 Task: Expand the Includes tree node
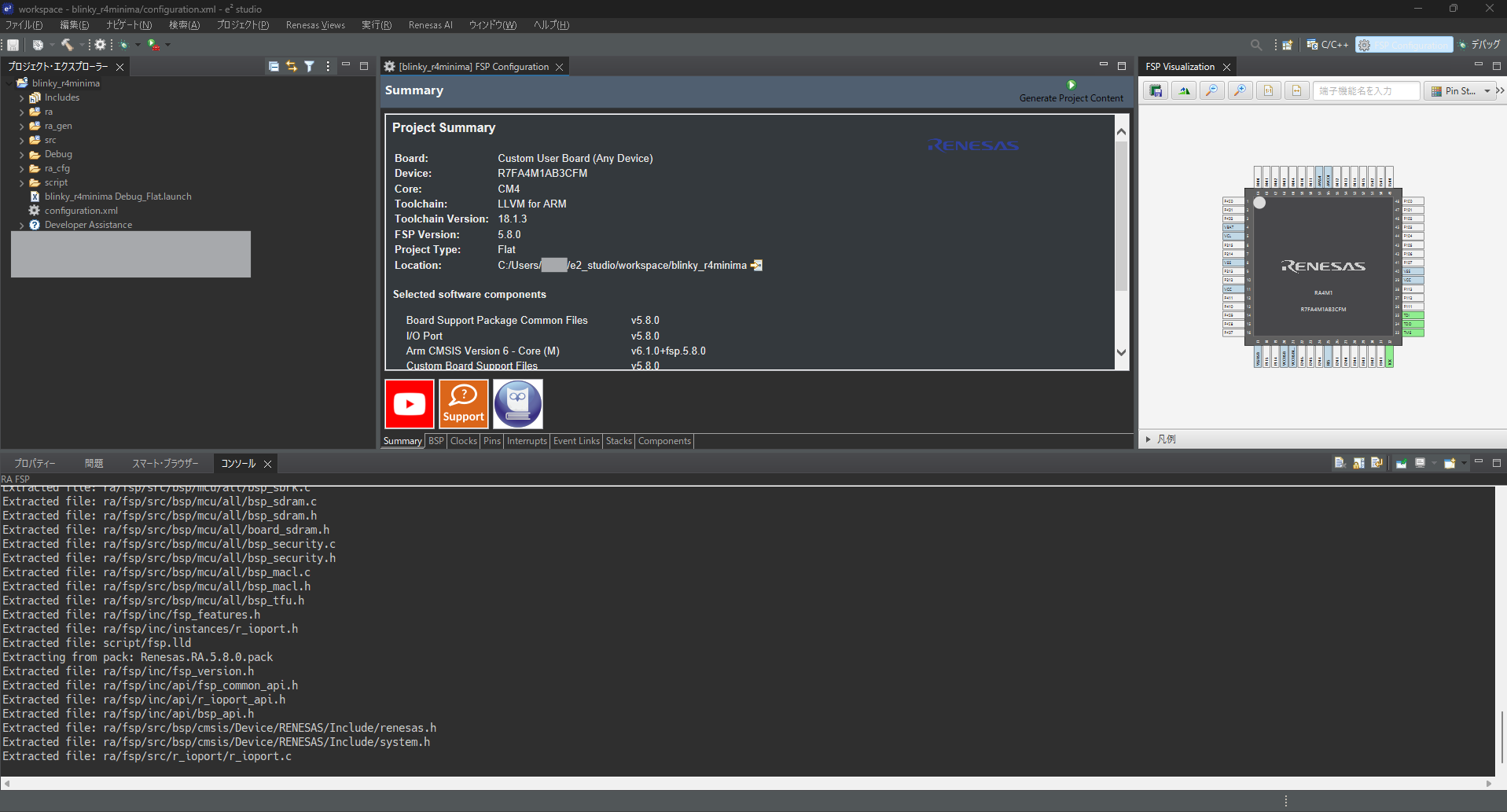point(21,98)
